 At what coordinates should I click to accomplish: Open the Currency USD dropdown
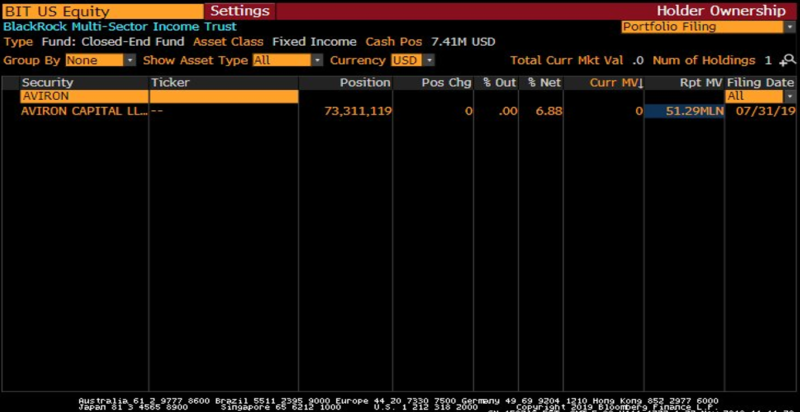[x=413, y=60]
